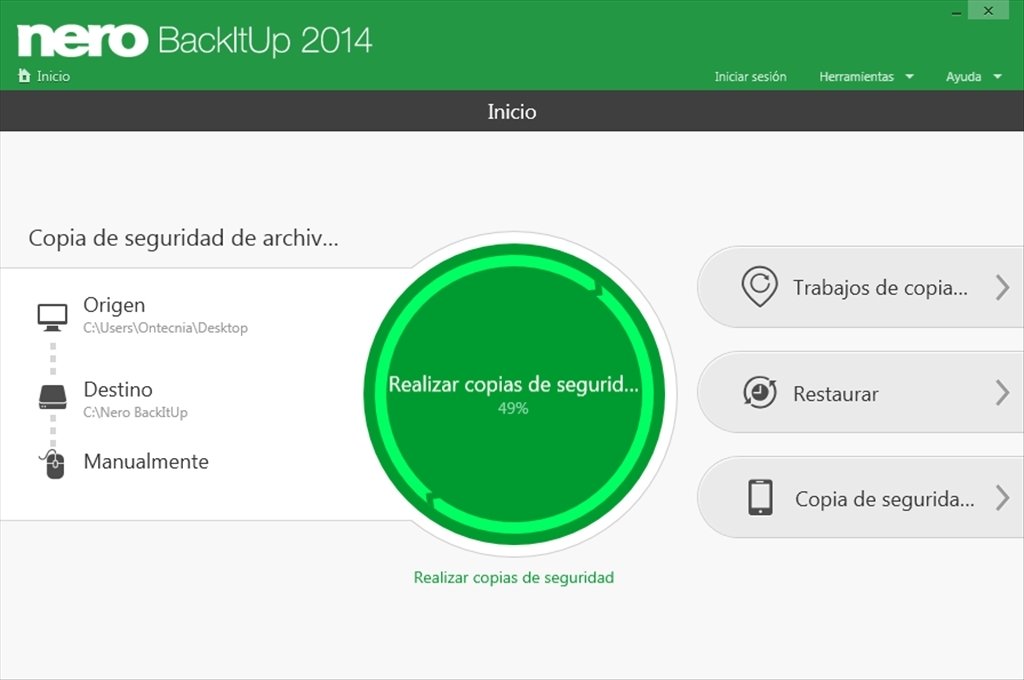Open the Copia de segurida... mobile button
Image resolution: width=1024 pixels, height=680 pixels.
pyautogui.click(x=861, y=498)
